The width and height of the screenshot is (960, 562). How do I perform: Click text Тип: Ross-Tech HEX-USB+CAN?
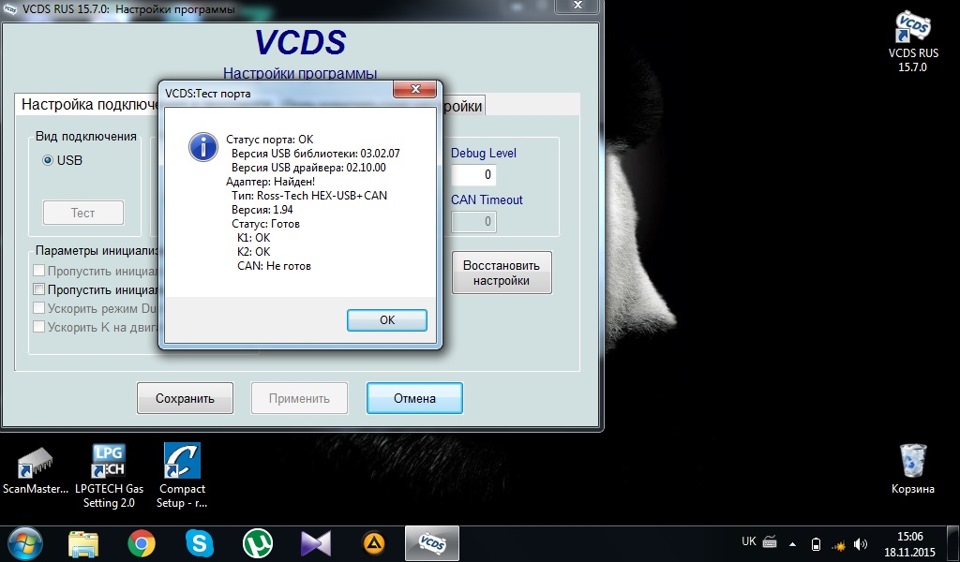309,196
